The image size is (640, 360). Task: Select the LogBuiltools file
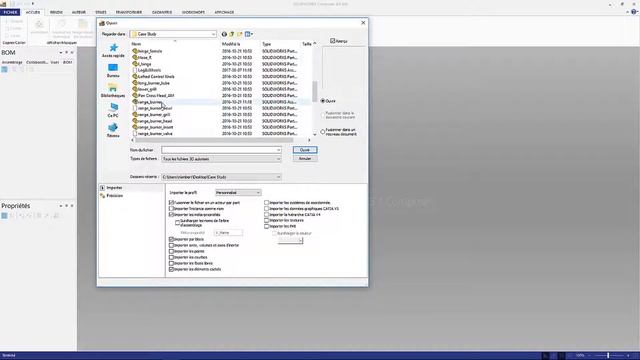(147, 70)
